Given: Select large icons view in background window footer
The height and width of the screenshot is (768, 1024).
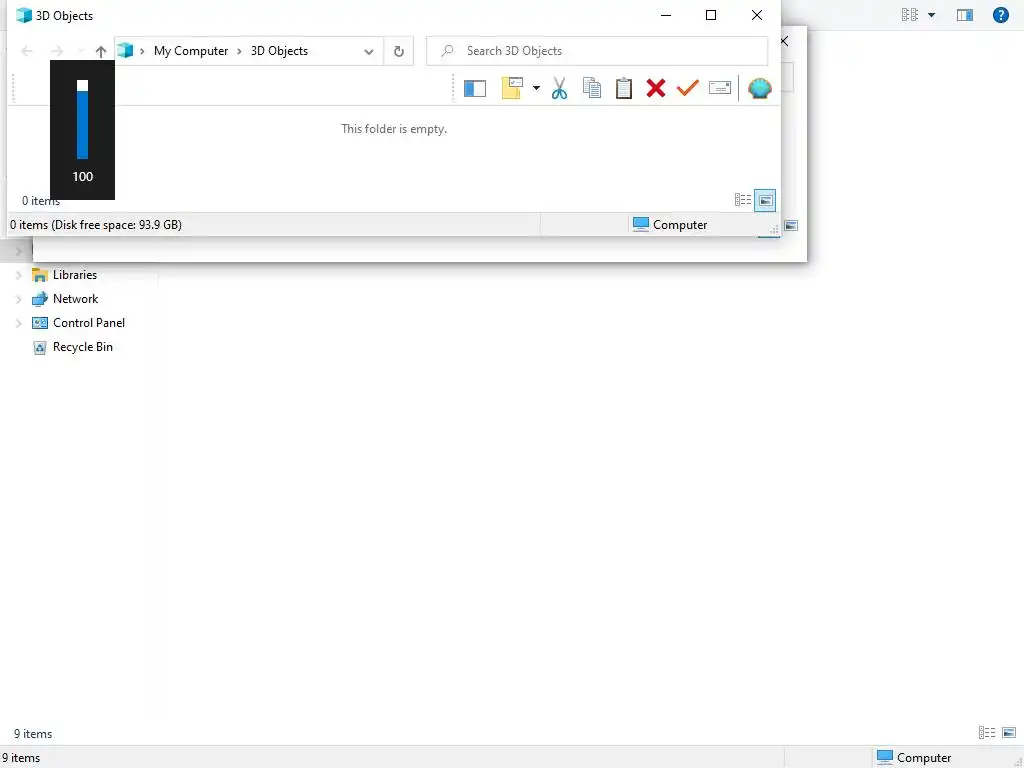Looking at the screenshot, I should click(x=1009, y=733).
